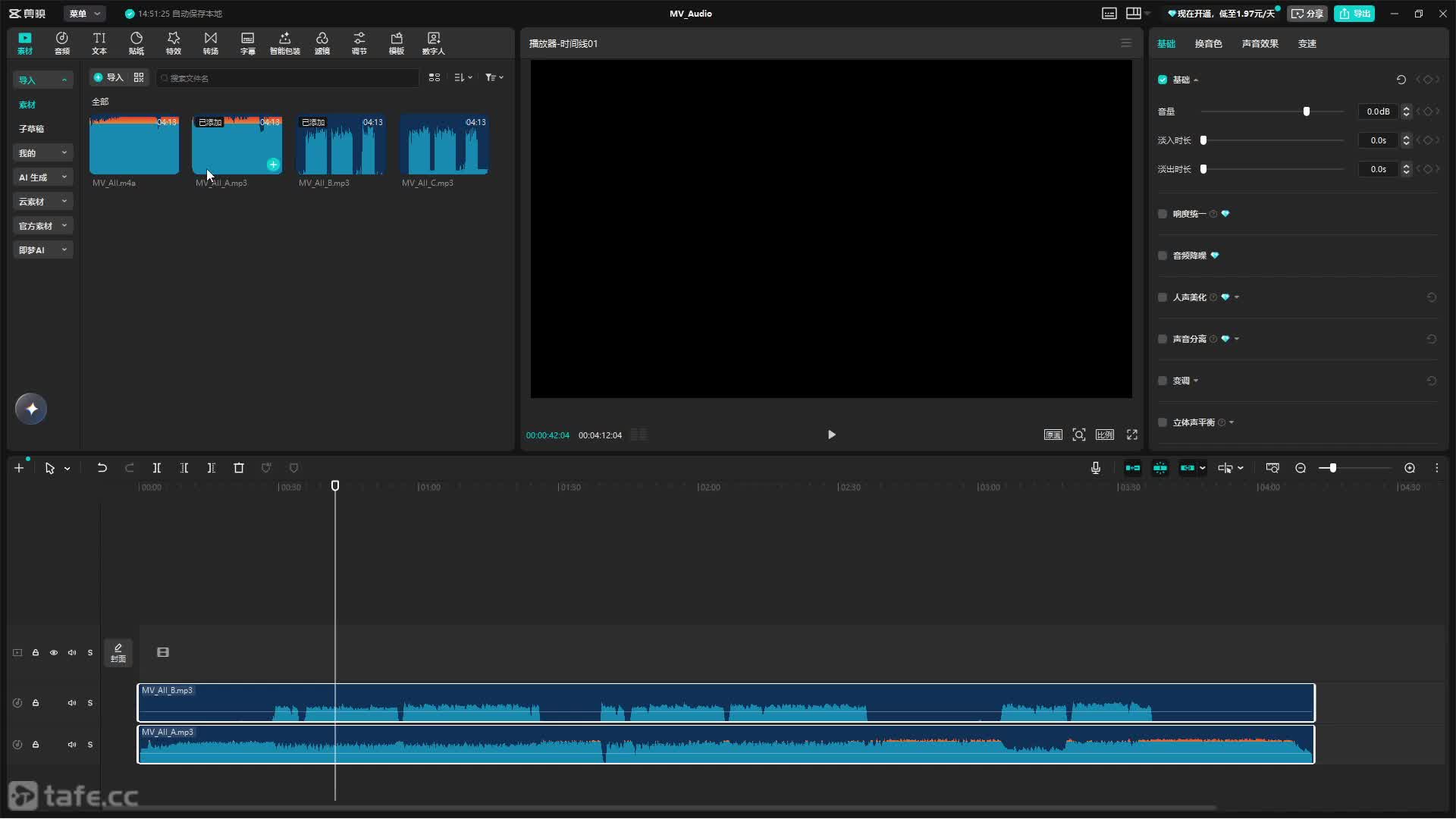The height and width of the screenshot is (819, 1456).
Task: Expand the 官方素材 sidebar section
Action: (42, 226)
